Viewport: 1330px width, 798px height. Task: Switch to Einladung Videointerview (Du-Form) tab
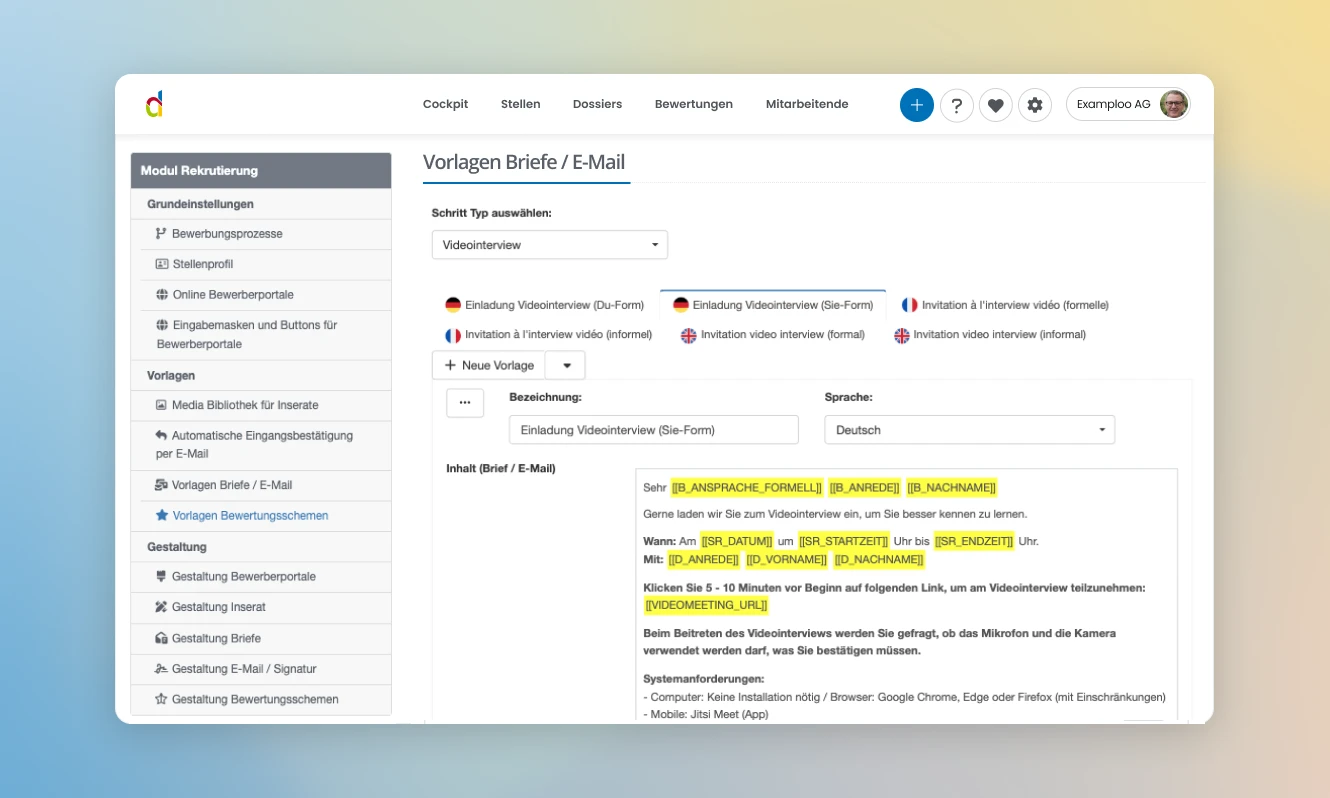[545, 305]
